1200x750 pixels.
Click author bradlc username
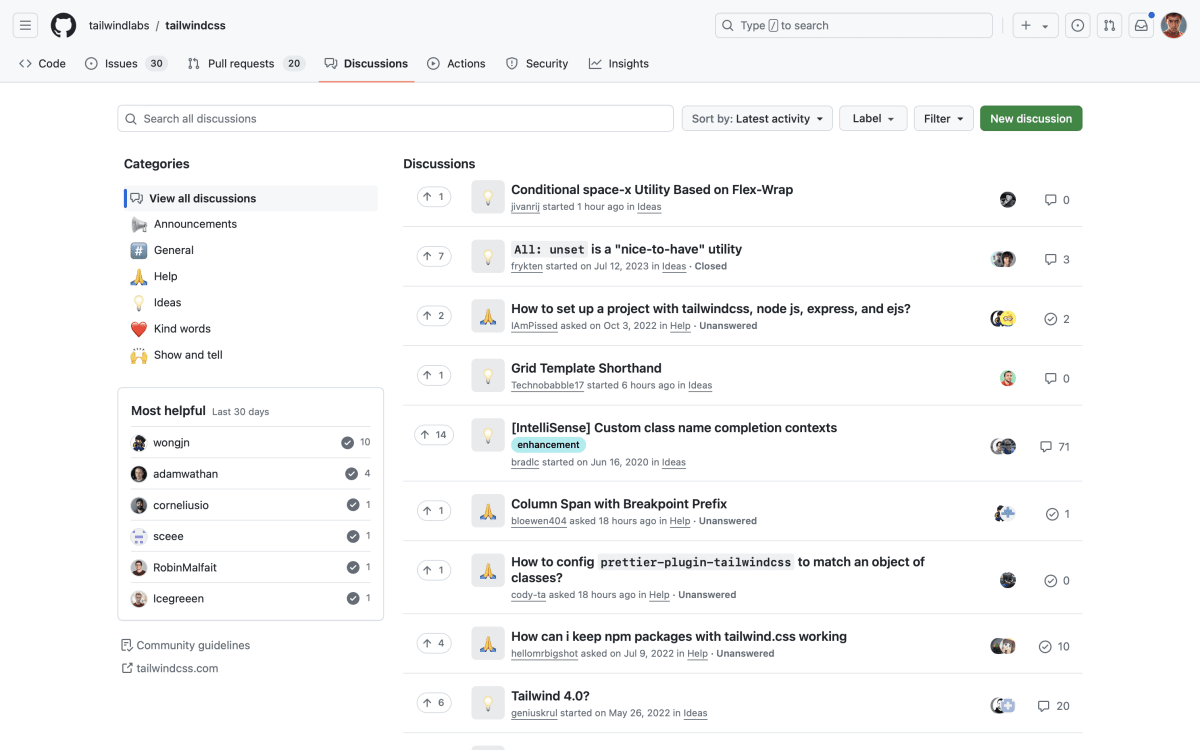pyautogui.click(x=525, y=462)
